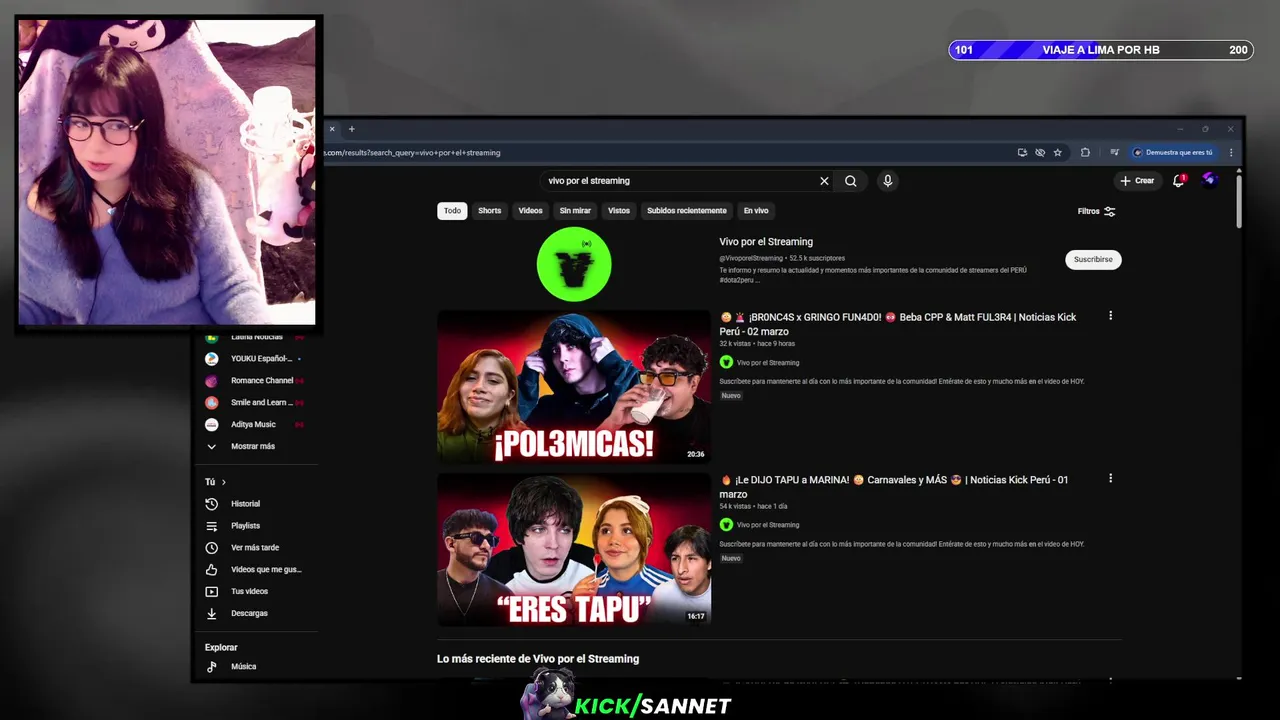The height and width of the screenshot is (720, 1280).
Task: Click the crossed-out eye icon in address bar
Action: (x=1040, y=153)
